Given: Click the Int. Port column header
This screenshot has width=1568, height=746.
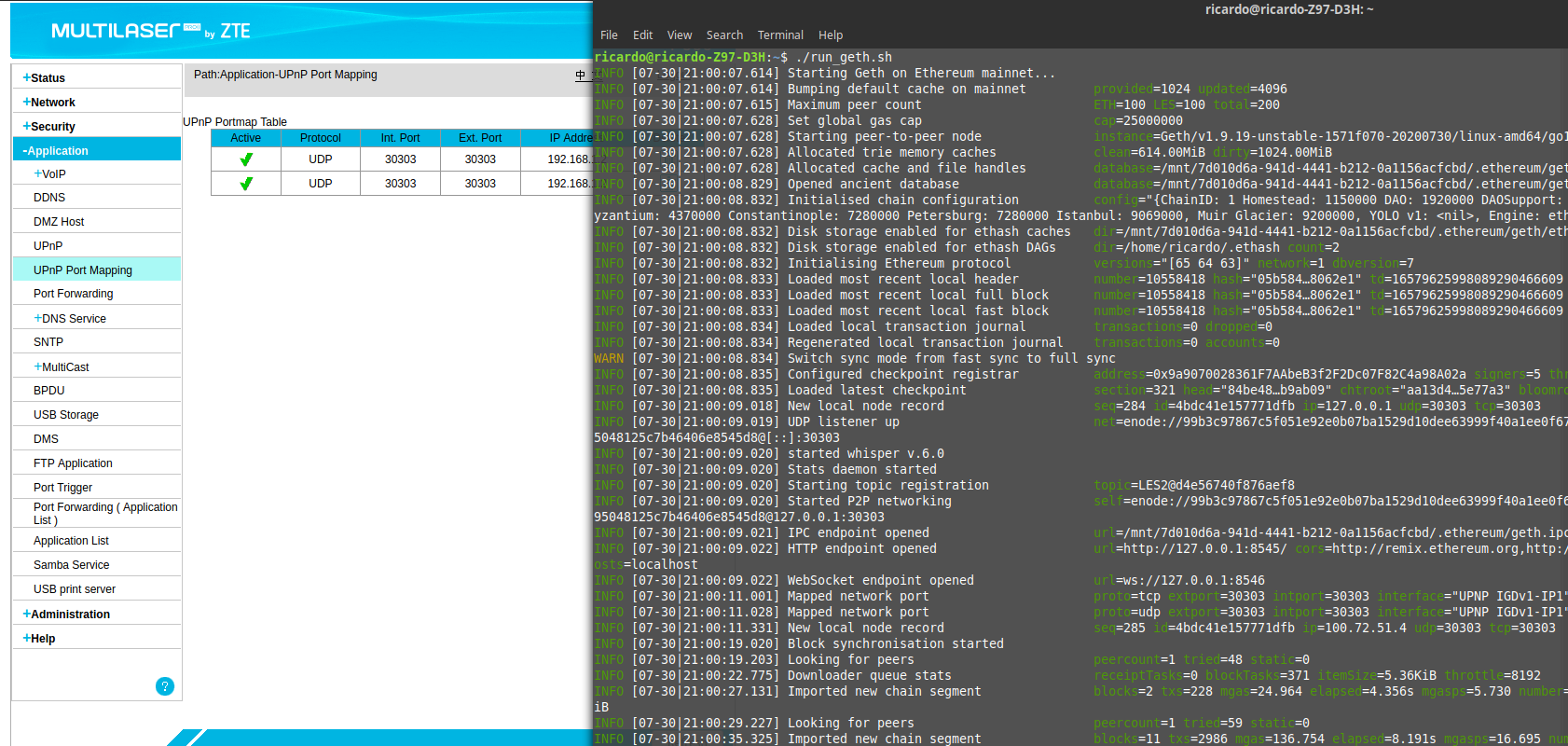Looking at the screenshot, I should (x=401, y=138).
